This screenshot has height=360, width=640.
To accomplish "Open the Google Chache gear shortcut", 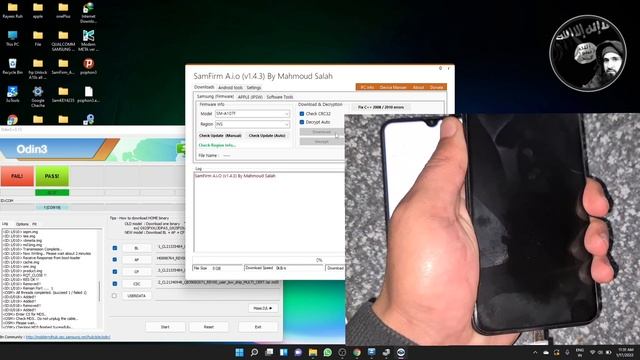I will [x=38, y=97].
